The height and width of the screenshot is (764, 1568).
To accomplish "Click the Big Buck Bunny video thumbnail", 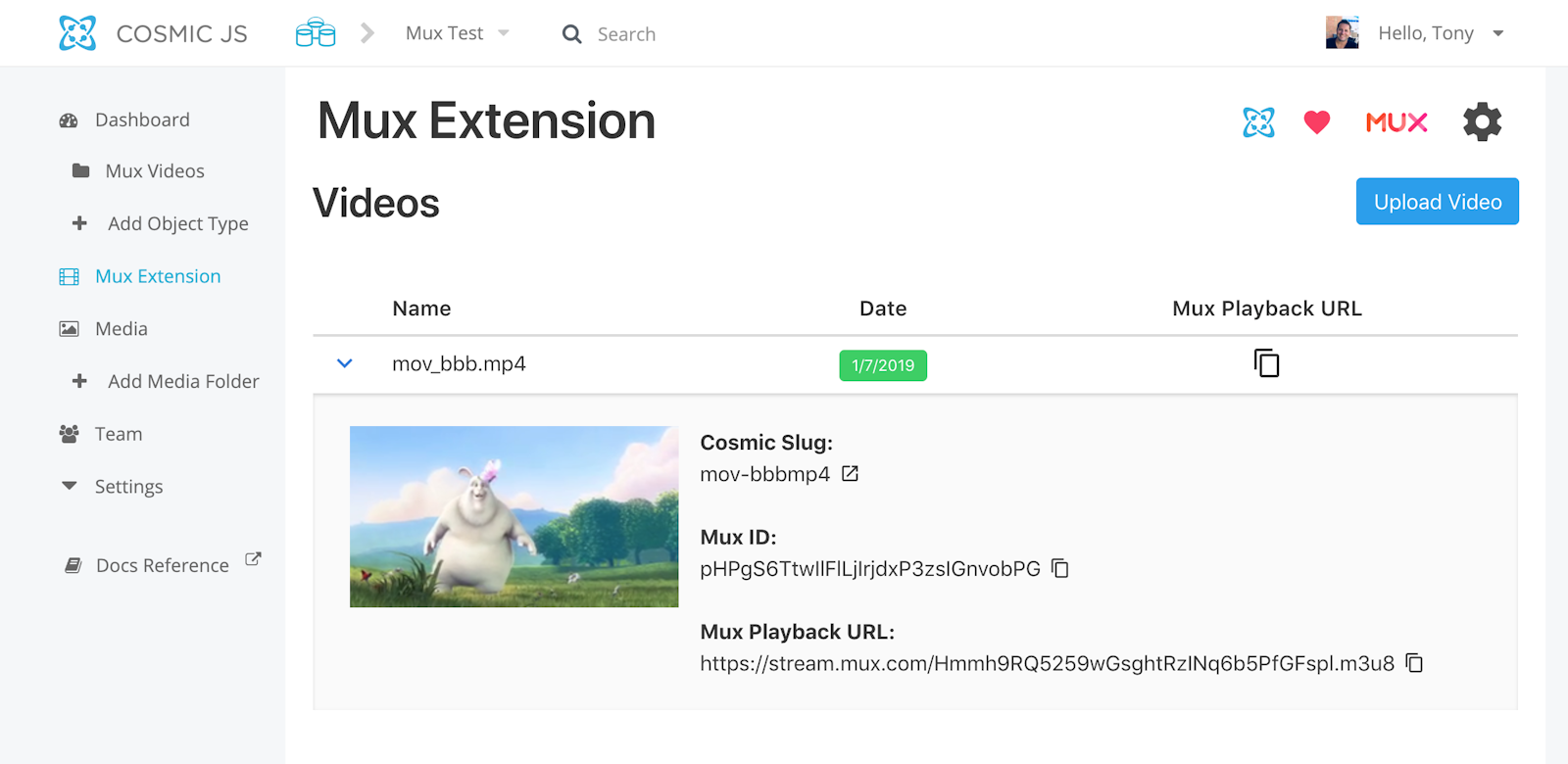I will (514, 516).
